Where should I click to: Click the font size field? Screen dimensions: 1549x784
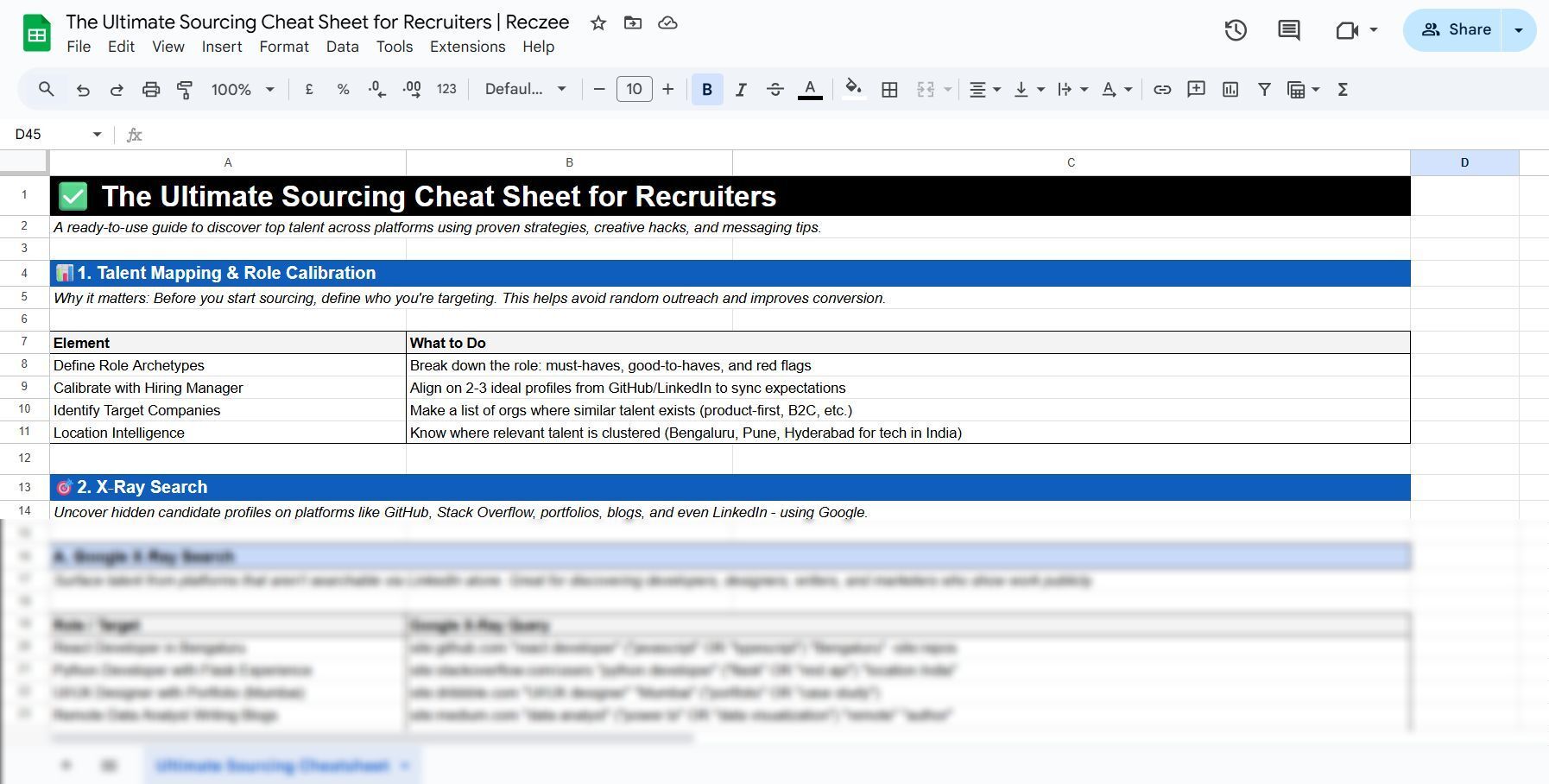pos(634,89)
